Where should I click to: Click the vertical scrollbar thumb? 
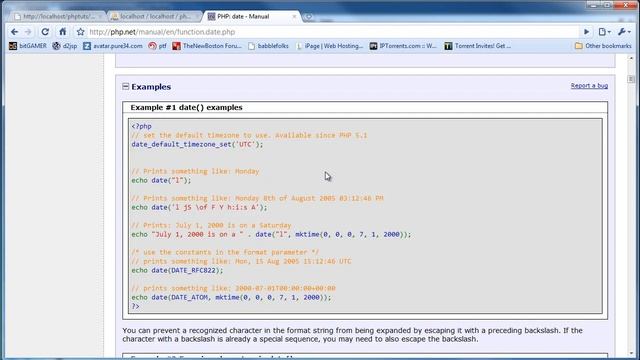pos(631,79)
